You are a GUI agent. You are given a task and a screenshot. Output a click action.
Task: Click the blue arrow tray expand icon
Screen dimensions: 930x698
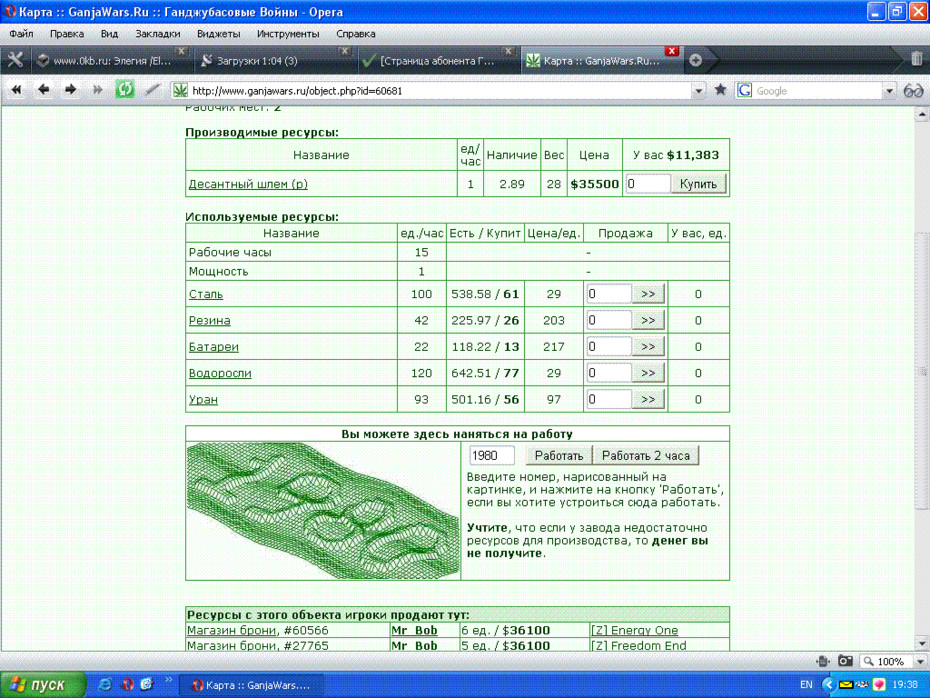pyautogui.click(x=828, y=685)
